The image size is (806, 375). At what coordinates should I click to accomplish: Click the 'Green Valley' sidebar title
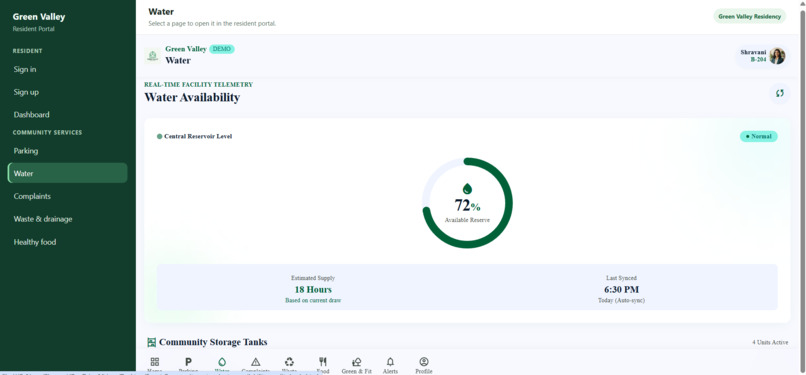(x=39, y=16)
